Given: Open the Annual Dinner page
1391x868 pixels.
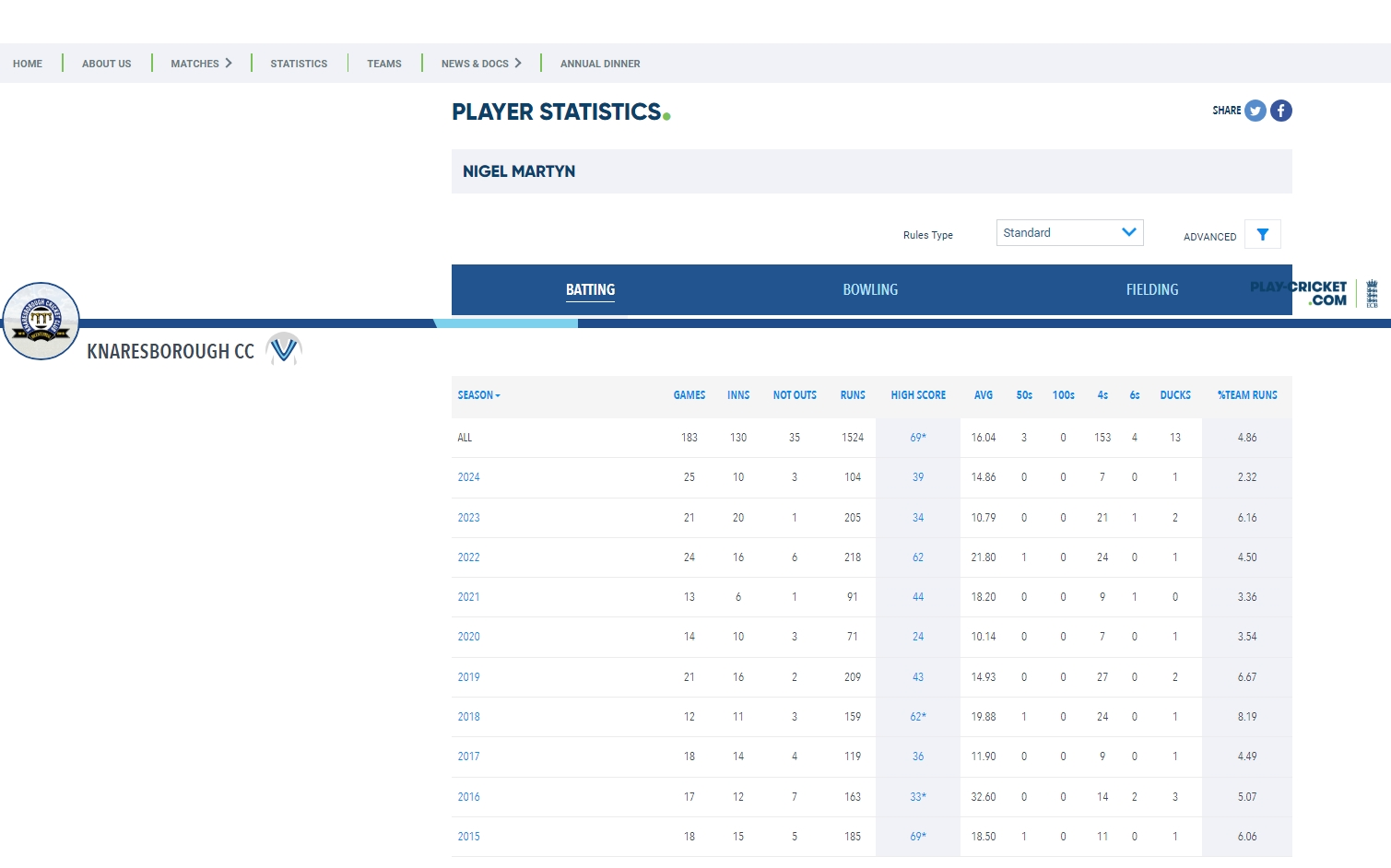Looking at the screenshot, I should click(x=599, y=64).
